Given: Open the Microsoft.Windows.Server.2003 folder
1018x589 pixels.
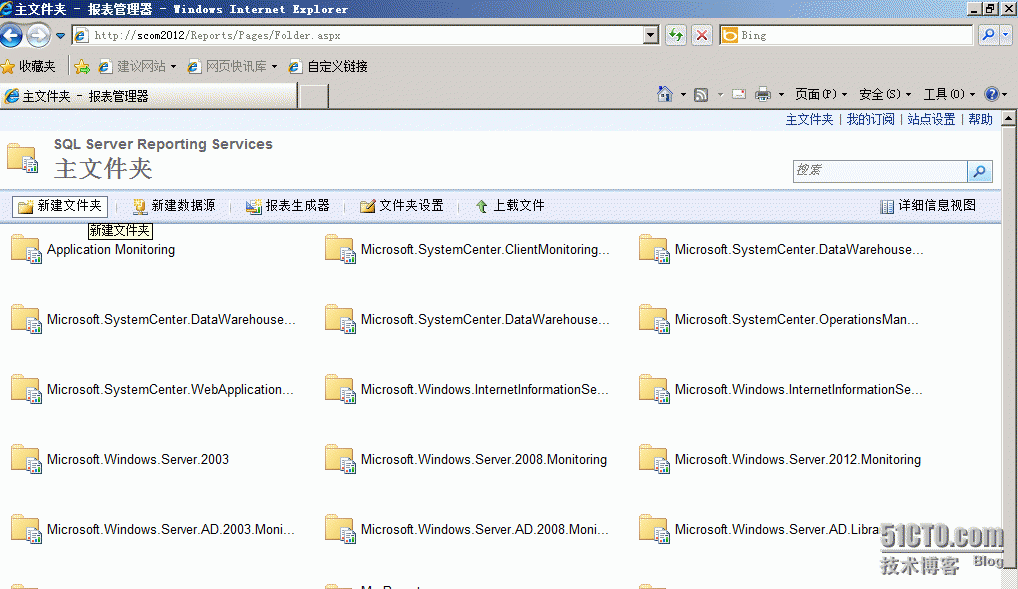Looking at the screenshot, I should point(138,460).
